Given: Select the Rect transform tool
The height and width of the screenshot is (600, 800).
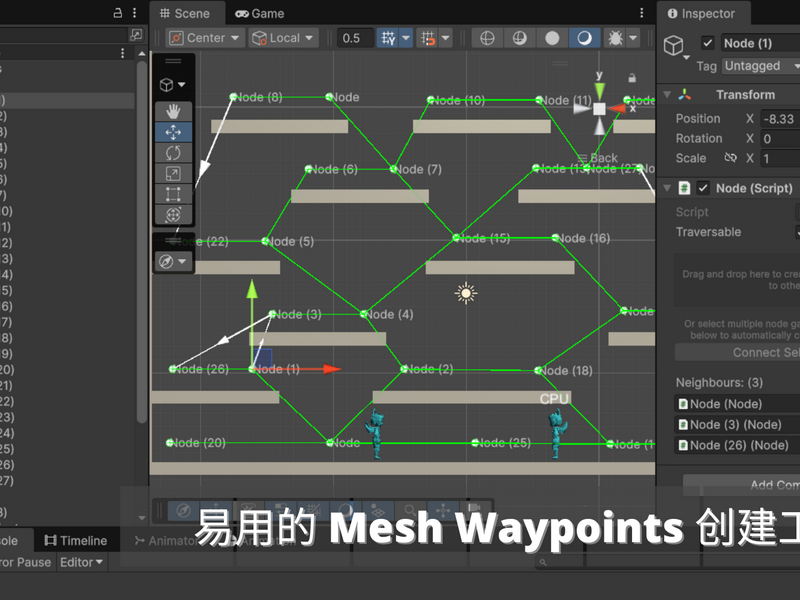Looking at the screenshot, I should coord(173,194).
